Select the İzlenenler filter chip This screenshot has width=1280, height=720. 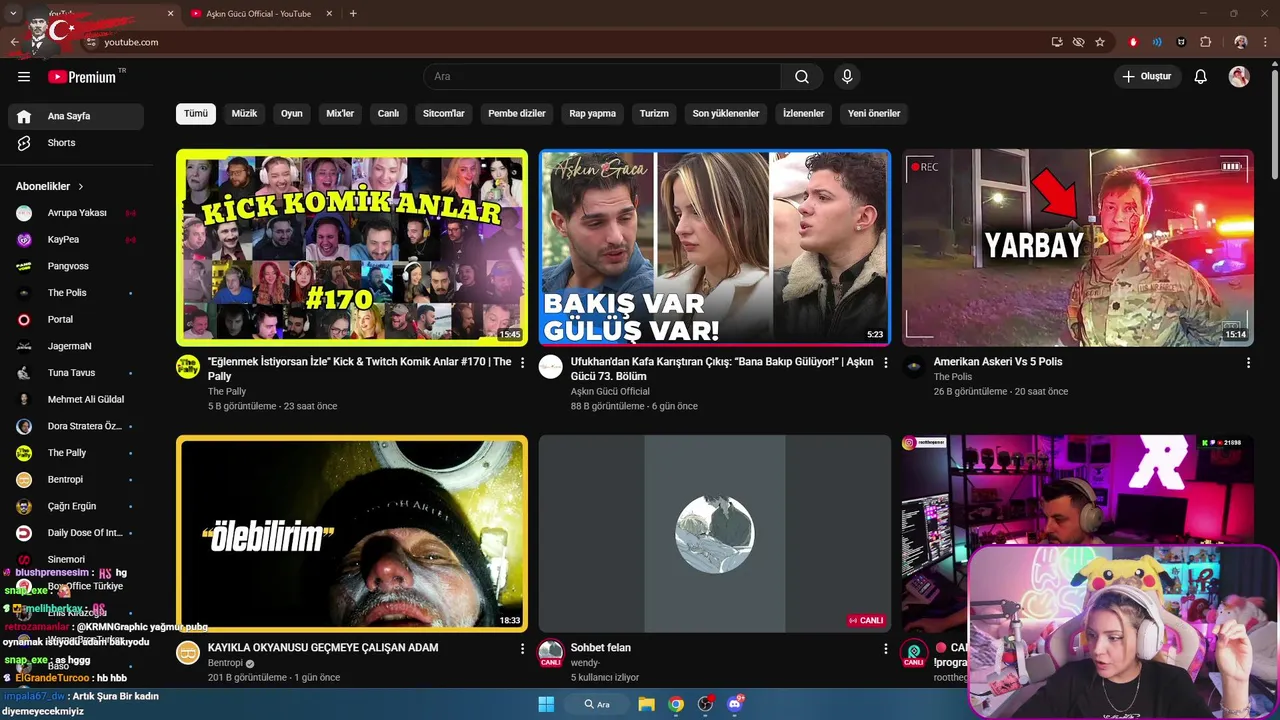pos(804,113)
